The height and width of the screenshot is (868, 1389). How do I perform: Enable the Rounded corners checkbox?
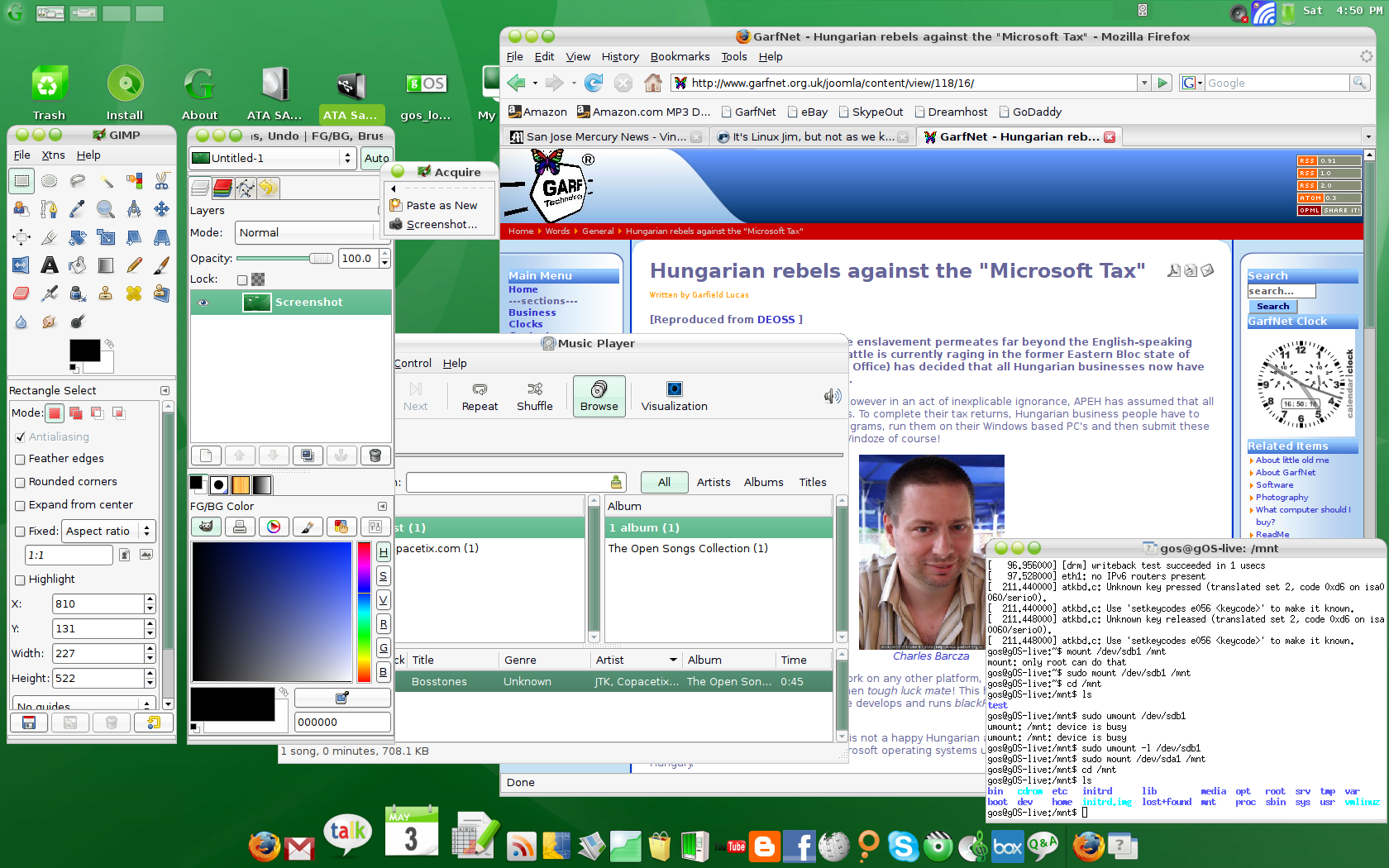click(x=20, y=483)
